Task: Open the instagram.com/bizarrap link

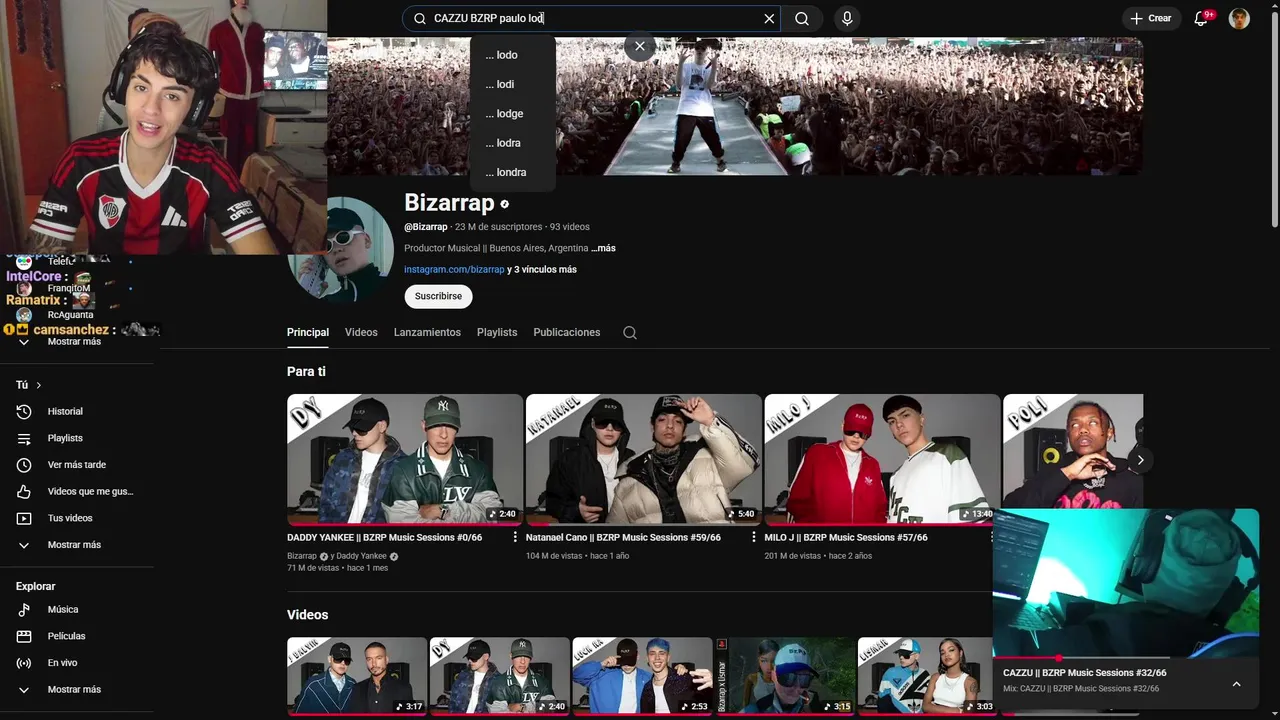Action: pyautogui.click(x=454, y=270)
